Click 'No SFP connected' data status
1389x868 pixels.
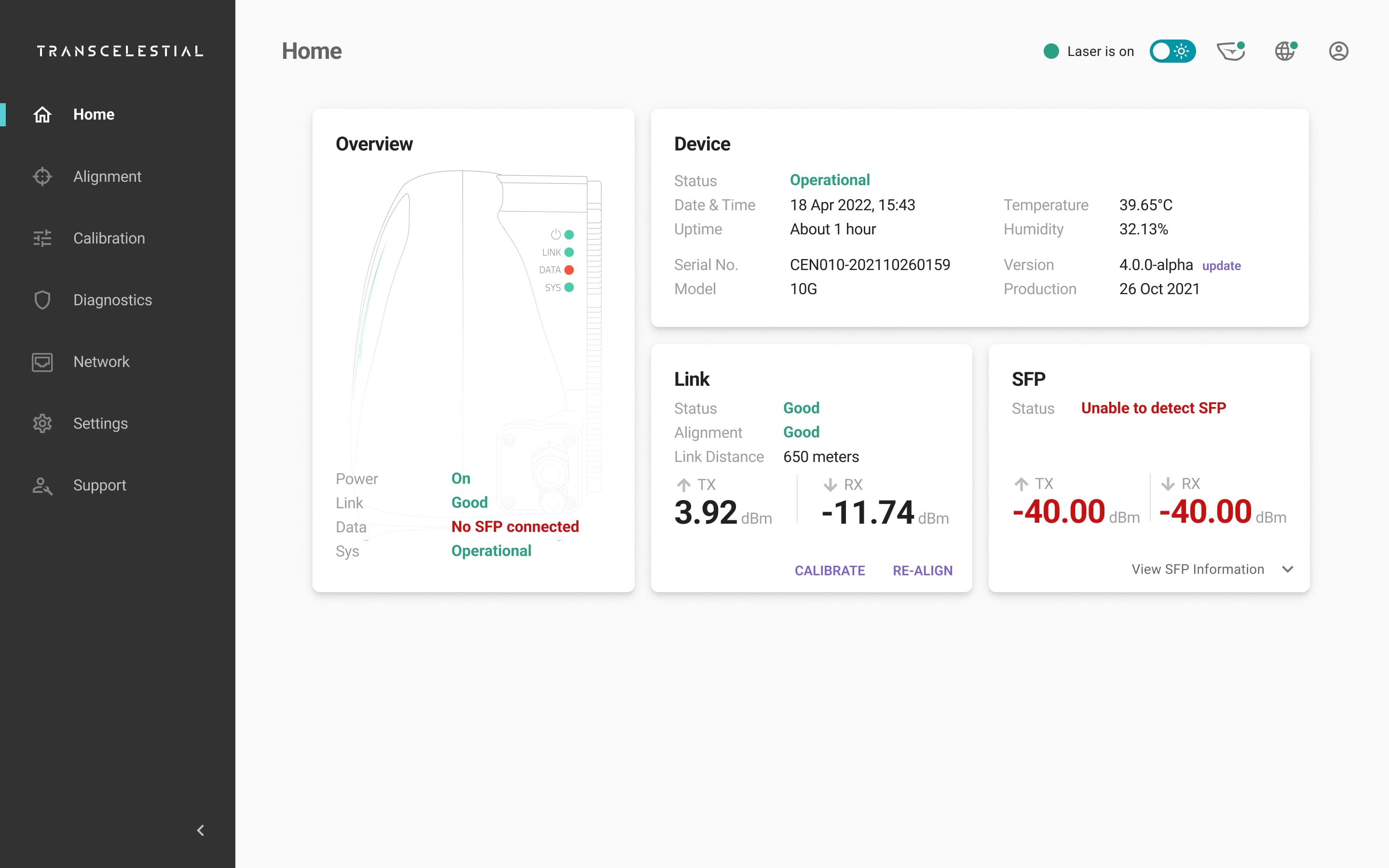tap(515, 527)
